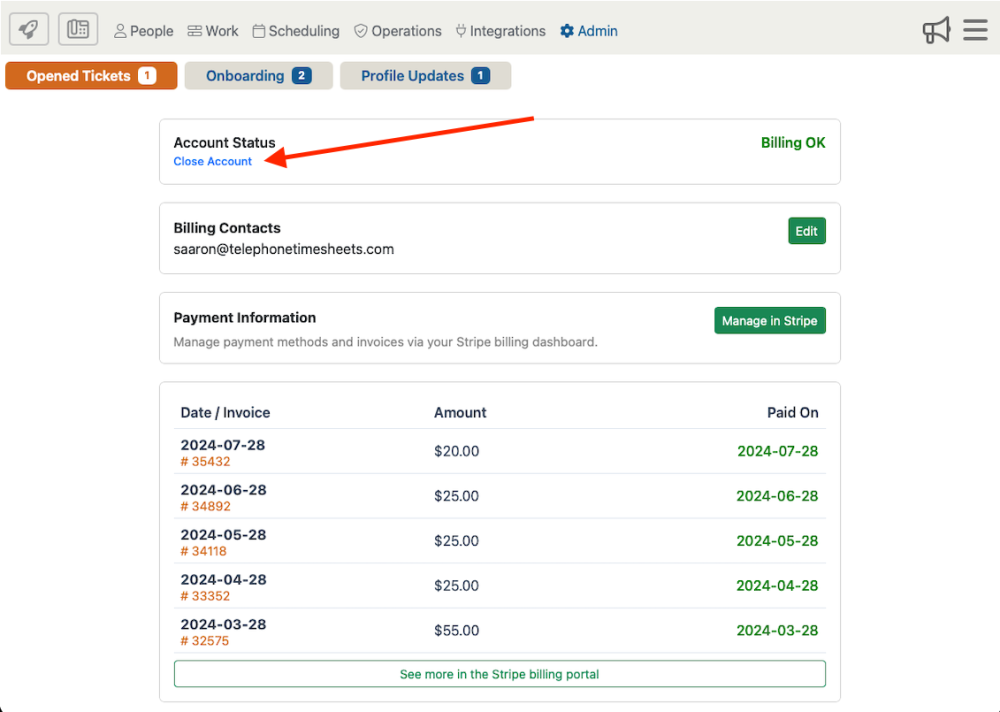Open the hamburger menu icon
Viewport: 1000px width, 712px height.
pos(975,30)
